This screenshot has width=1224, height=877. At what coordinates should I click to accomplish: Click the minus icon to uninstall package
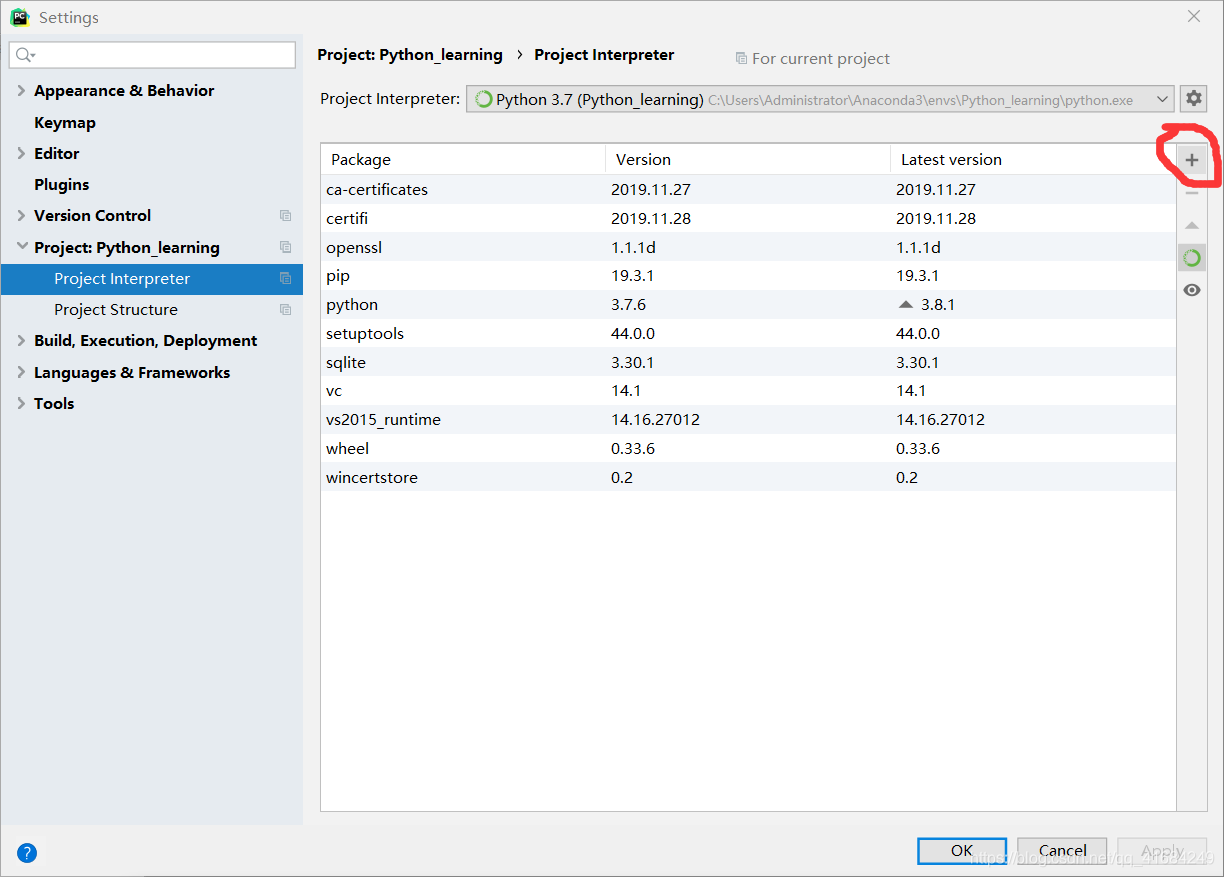pos(1191,193)
